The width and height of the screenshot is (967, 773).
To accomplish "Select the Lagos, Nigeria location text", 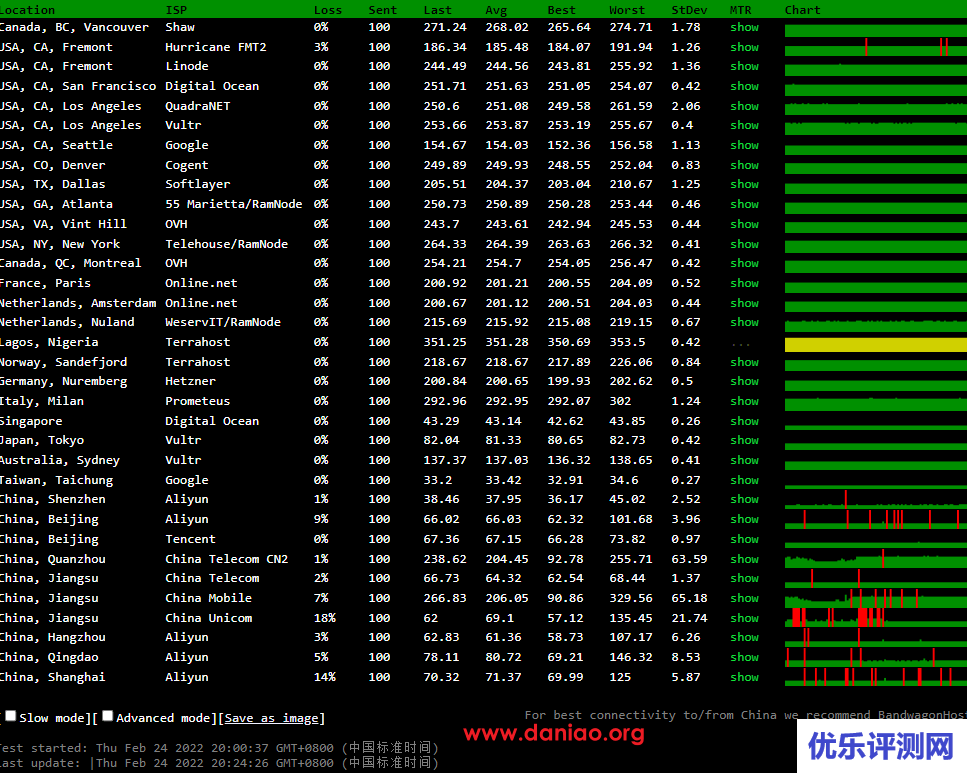I will (x=49, y=342).
